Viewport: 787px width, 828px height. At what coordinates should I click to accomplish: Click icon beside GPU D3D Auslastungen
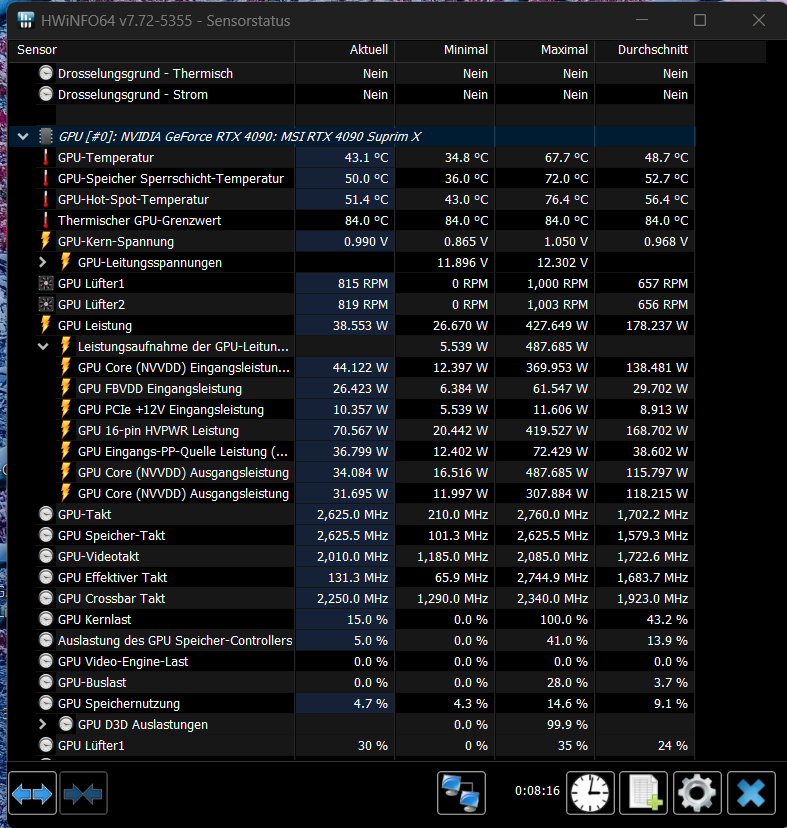click(65, 724)
